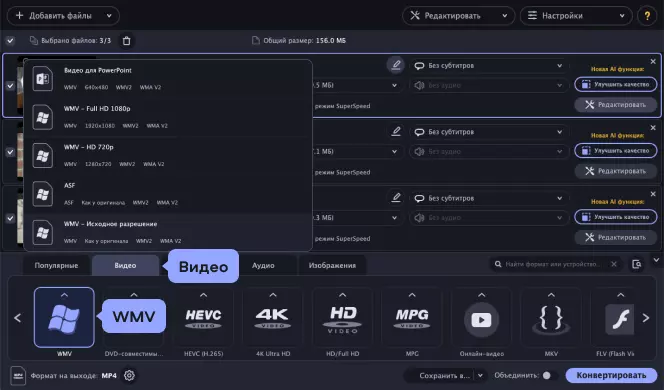The image size is (664, 390).
Task: Click Улучшить качество for third file
Action: (x=616, y=217)
